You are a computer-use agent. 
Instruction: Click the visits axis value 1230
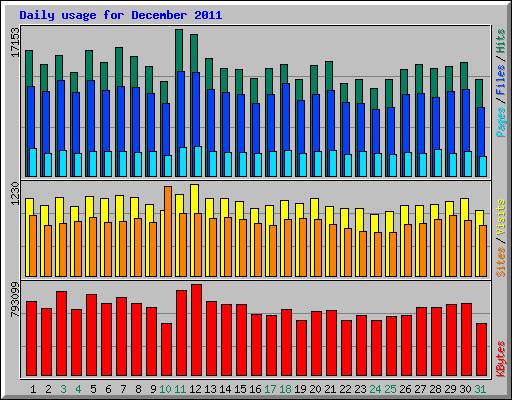(15, 193)
